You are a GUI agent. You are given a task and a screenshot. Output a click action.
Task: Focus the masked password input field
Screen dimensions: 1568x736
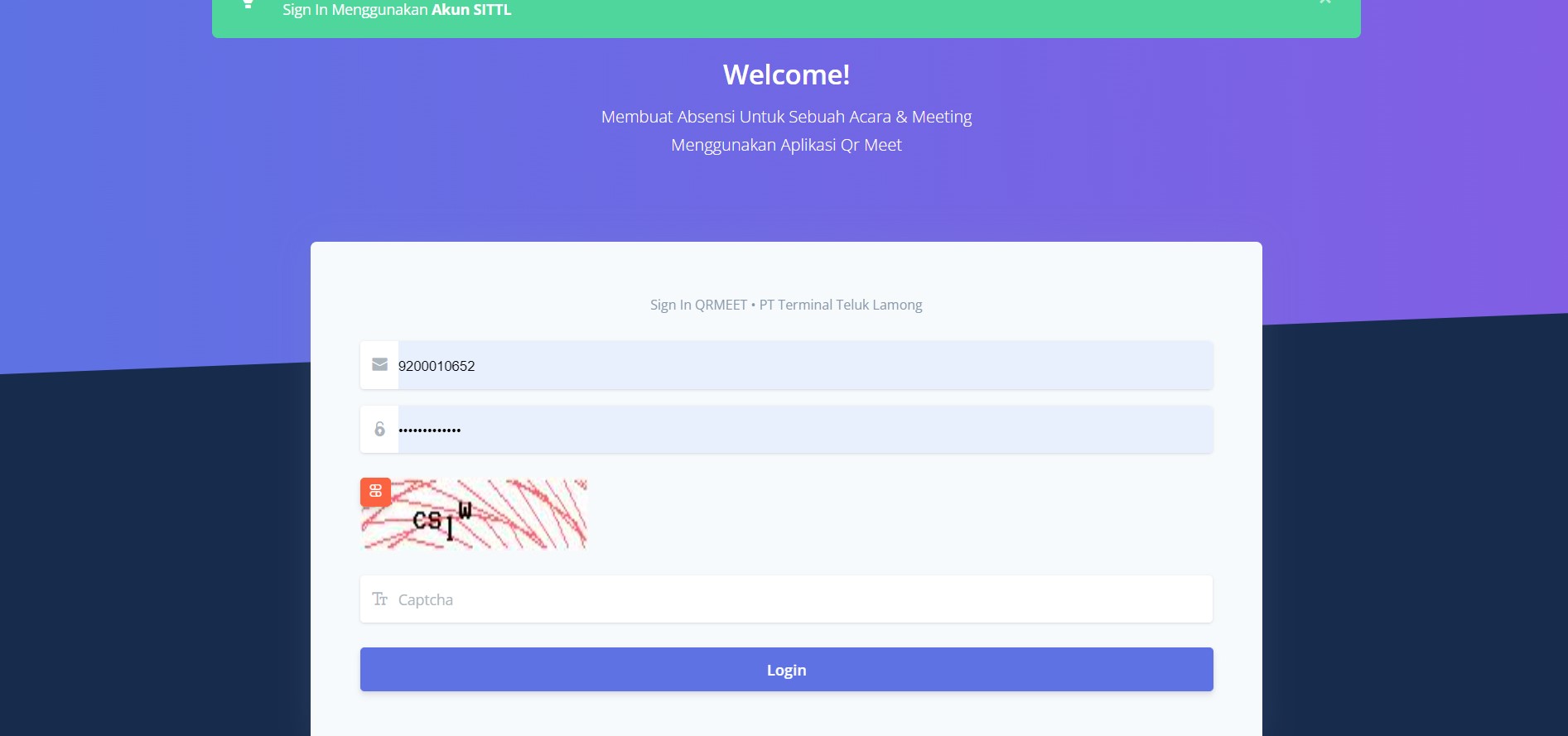point(803,429)
